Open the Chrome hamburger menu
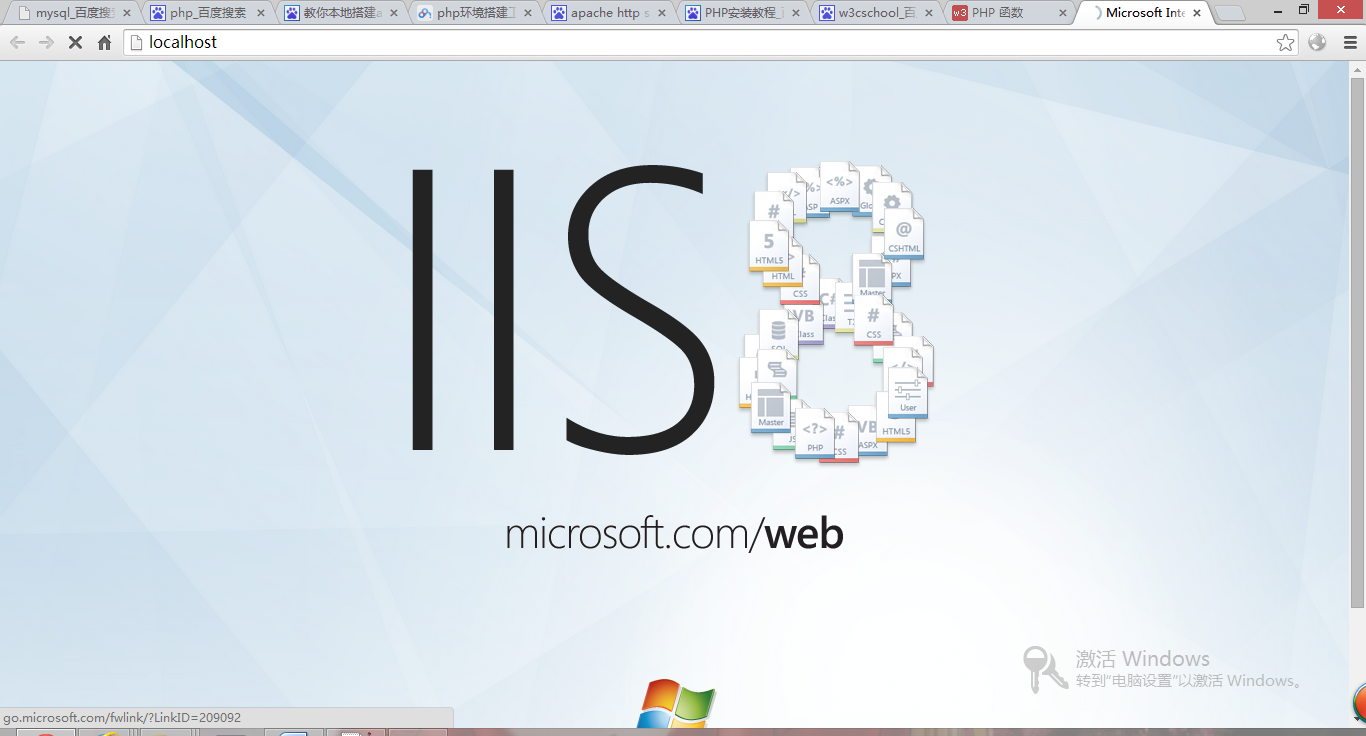Image resolution: width=1366 pixels, height=736 pixels. point(1350,42)
